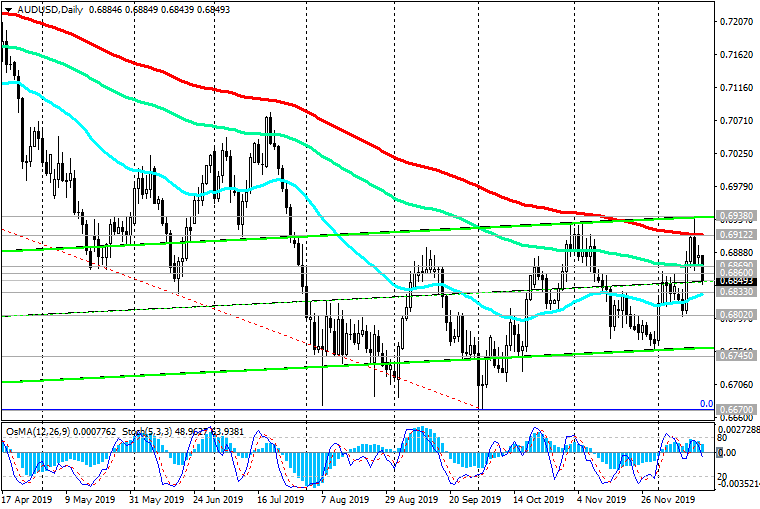
Task: Click the 24 Jun 2019 date label
Action: pos(218,499)
